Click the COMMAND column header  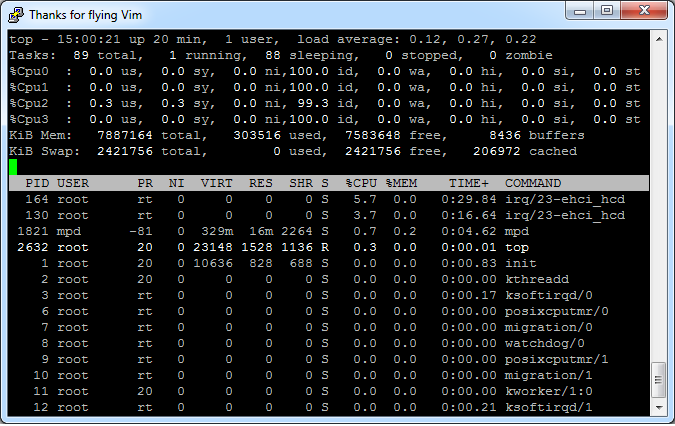tap(533, 183)
